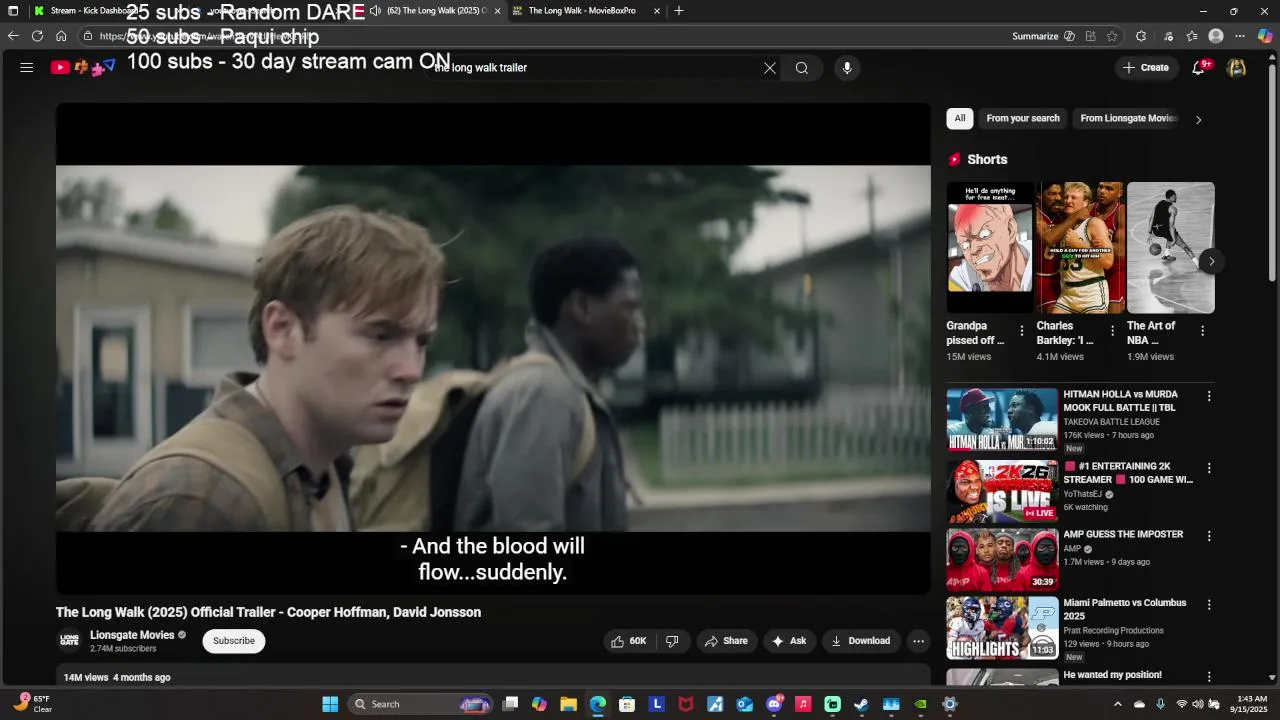
Task: Open options for AMP GUESS THE IMPOSTER video
Action: pos(1209,536)
